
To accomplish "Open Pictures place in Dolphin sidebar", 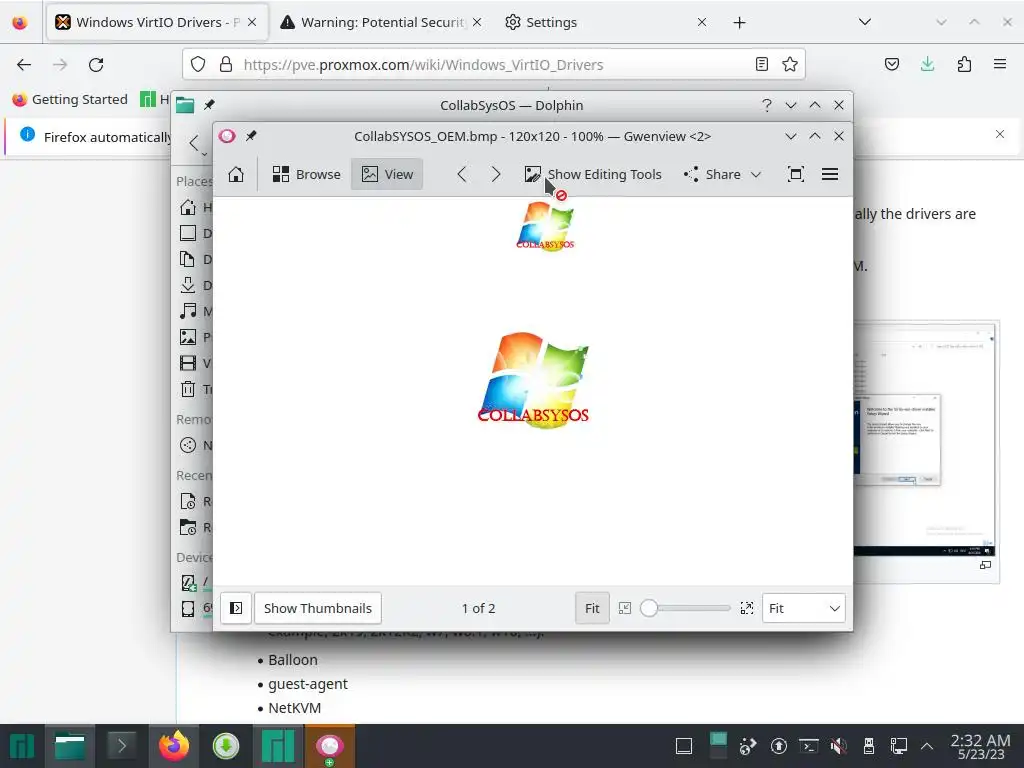I will [195, 337].
